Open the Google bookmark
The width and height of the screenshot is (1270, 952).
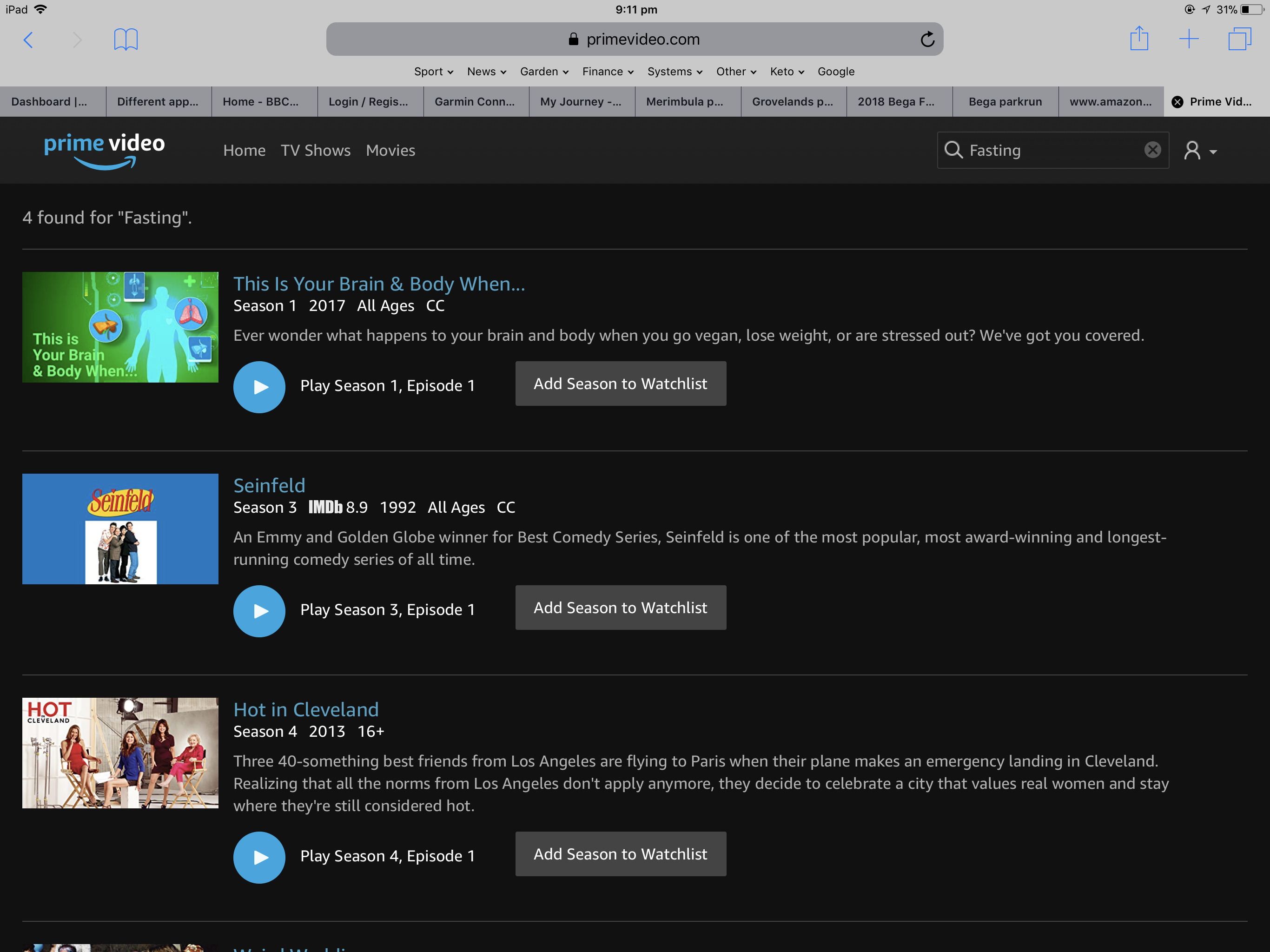pos(835,71)
